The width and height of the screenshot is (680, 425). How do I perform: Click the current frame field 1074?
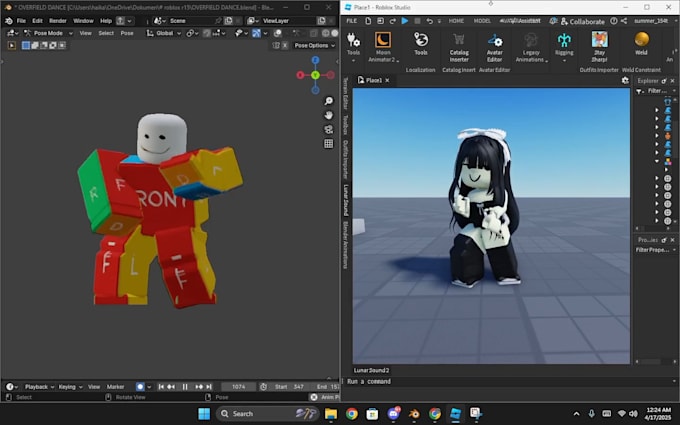[x=239, y=386]
